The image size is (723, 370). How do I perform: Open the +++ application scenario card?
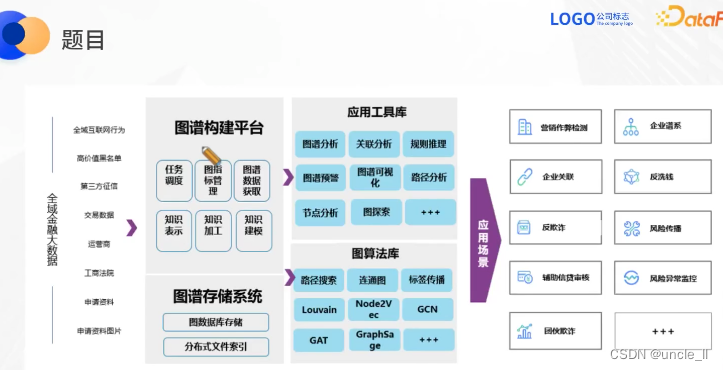click(663, 332)
